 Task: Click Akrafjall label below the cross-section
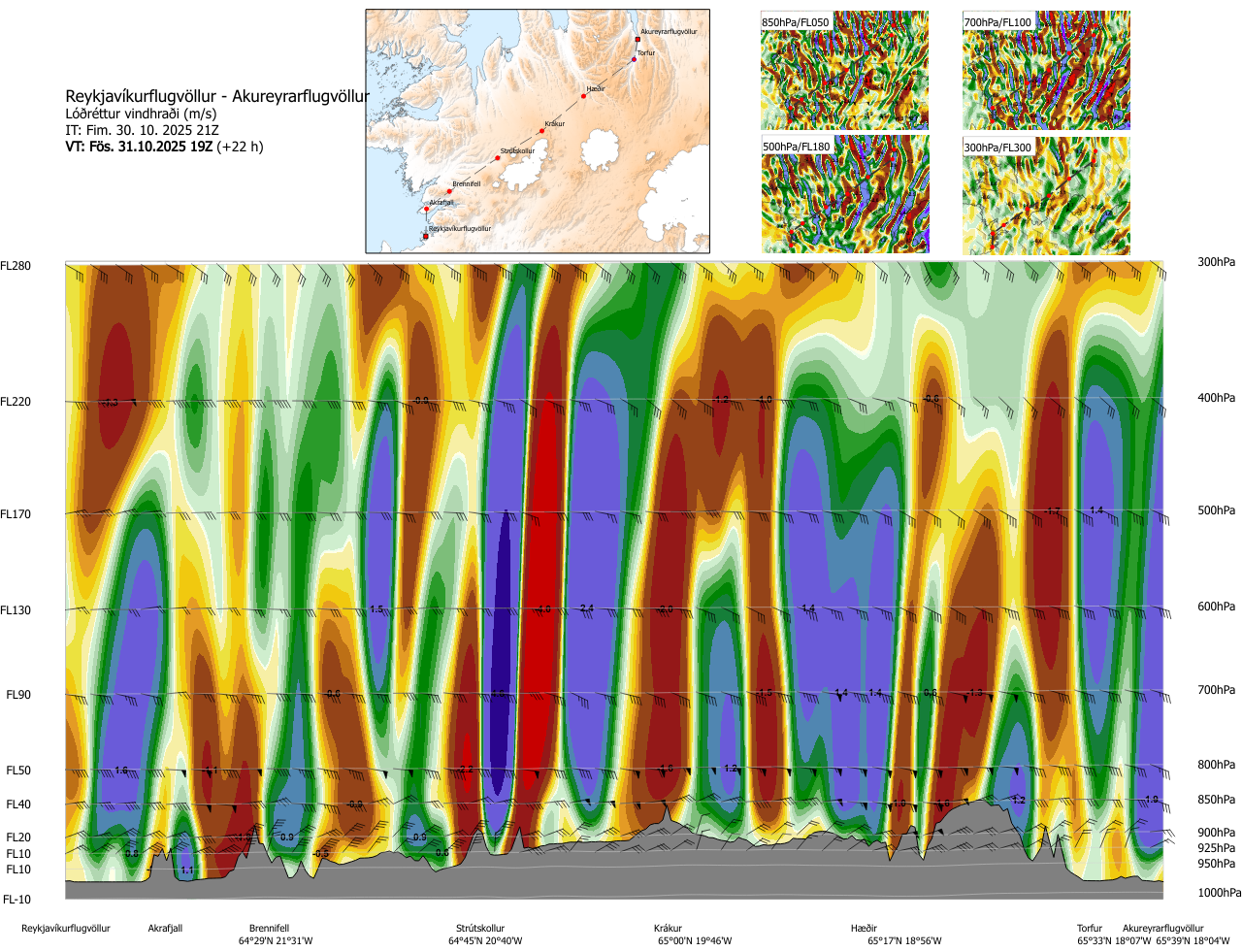(x=165, y=929)
